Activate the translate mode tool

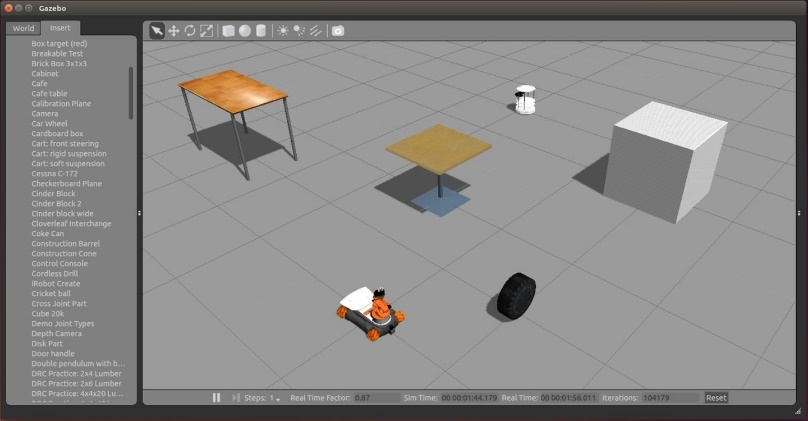pos(173,31)
